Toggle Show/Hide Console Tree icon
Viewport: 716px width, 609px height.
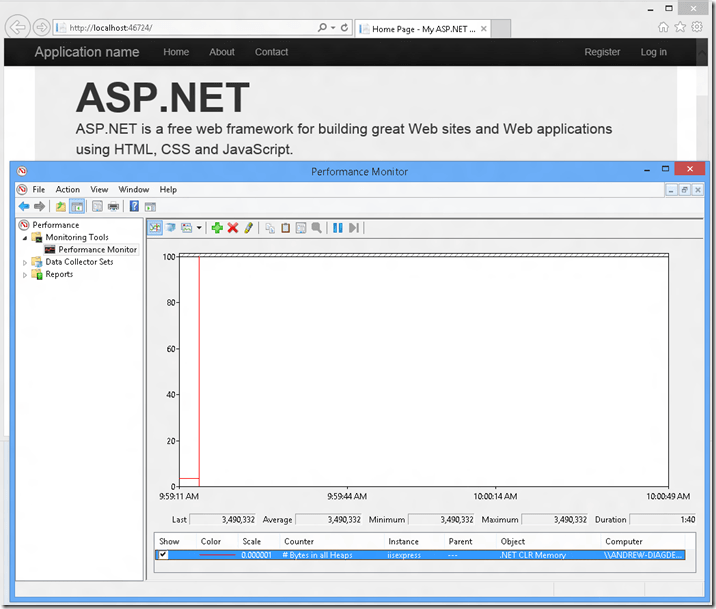[x=77, y=207]
